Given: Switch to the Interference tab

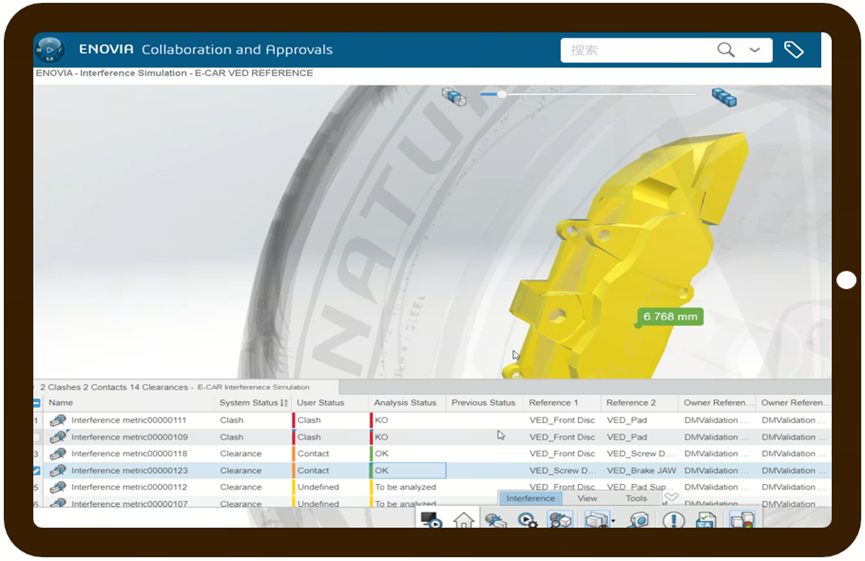Looking at the screenshot, I should [x=531, y=498].
